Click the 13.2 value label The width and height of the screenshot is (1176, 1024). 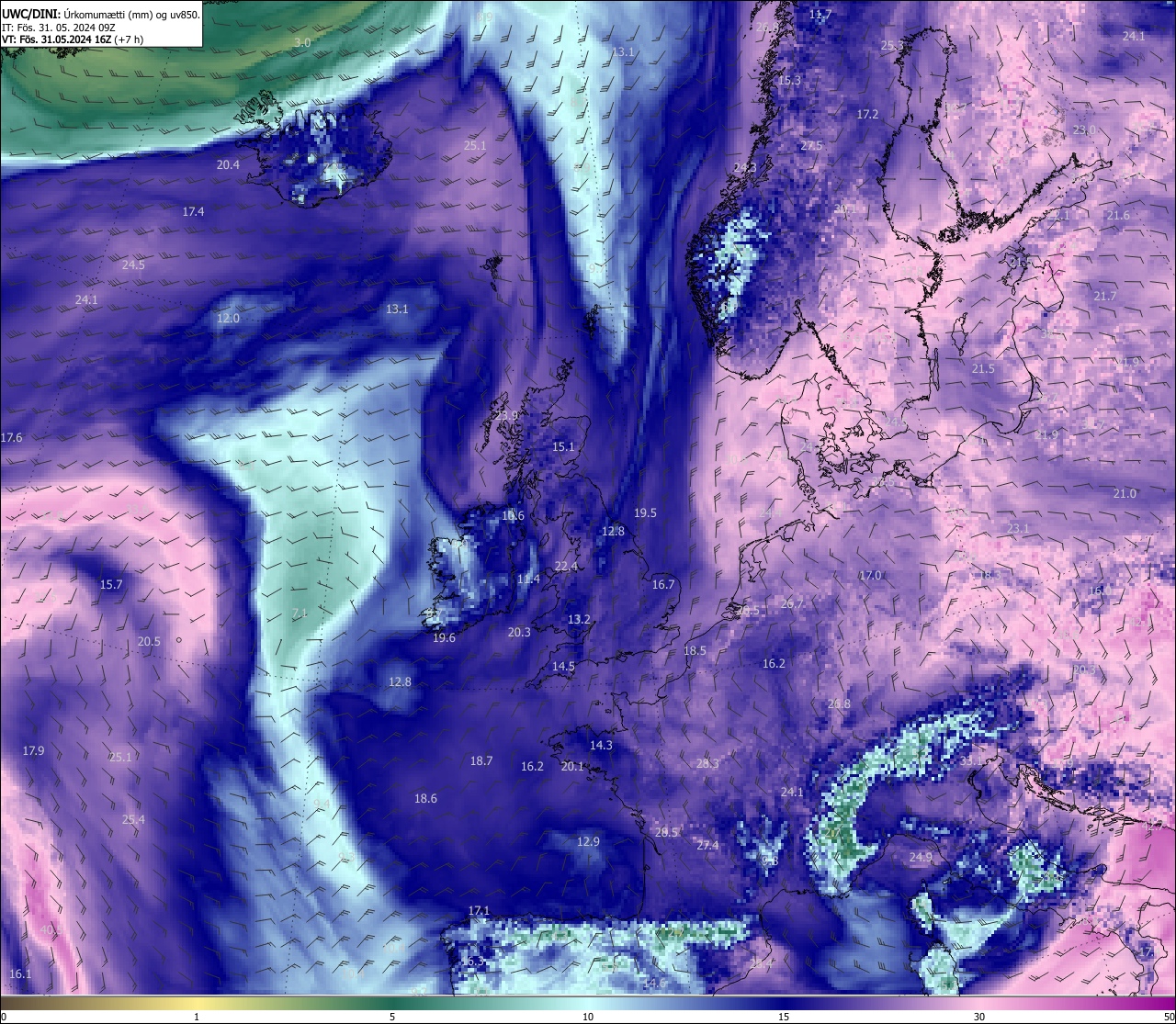pos(579,620)
